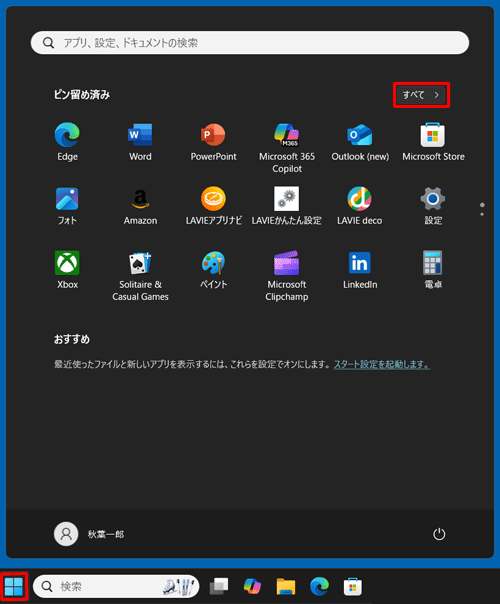
Task: Open the スタート設定を起動します link
Action: pos(382,364)
